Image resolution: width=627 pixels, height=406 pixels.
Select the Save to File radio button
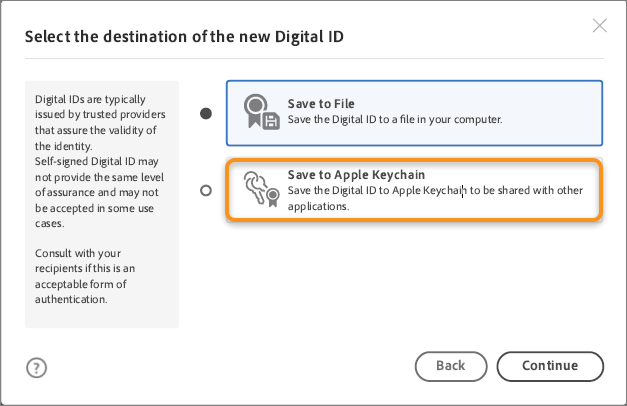[x=206, y=113]
